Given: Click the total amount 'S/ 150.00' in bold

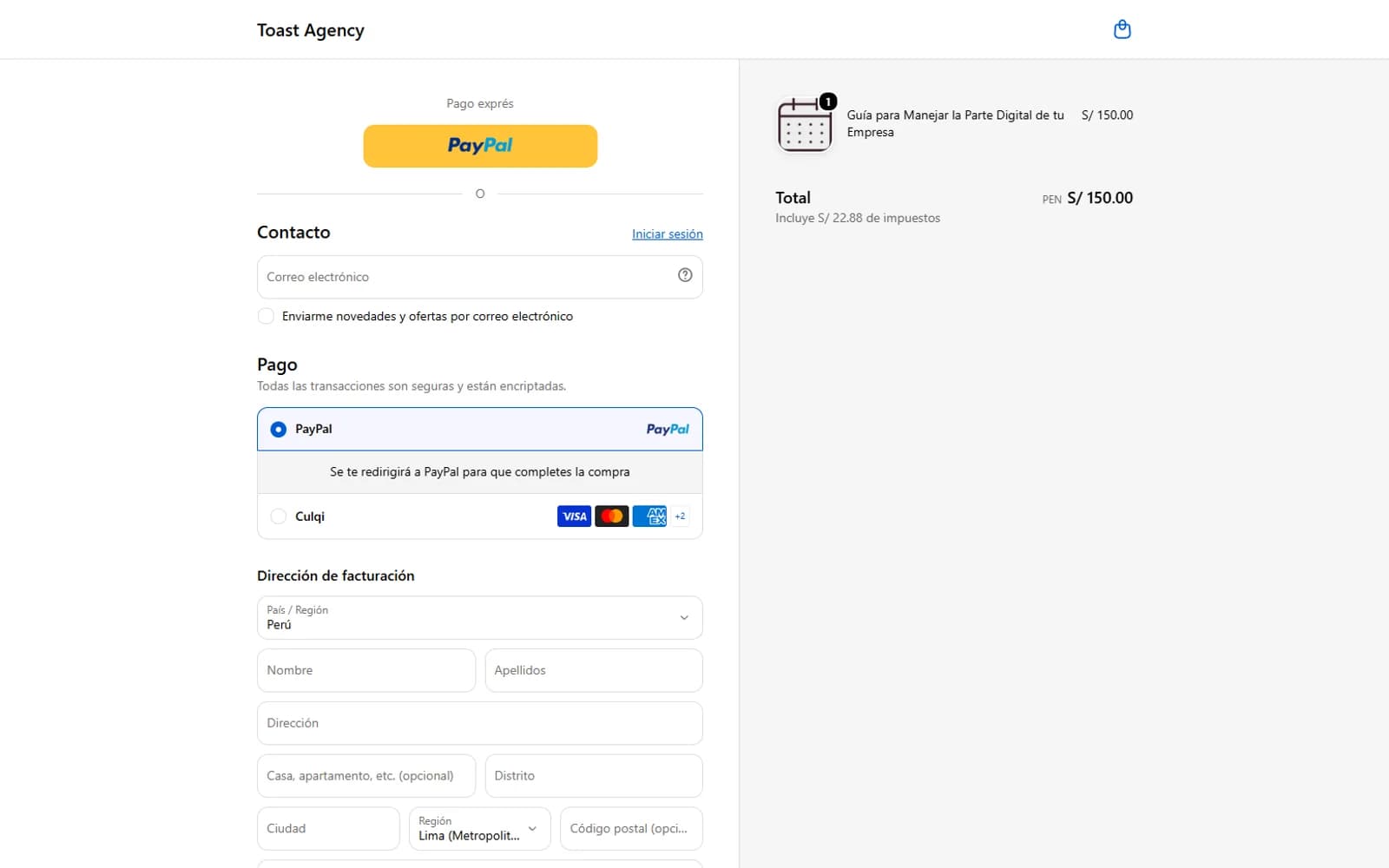Looking at the screenshot, I should 1100,198.
